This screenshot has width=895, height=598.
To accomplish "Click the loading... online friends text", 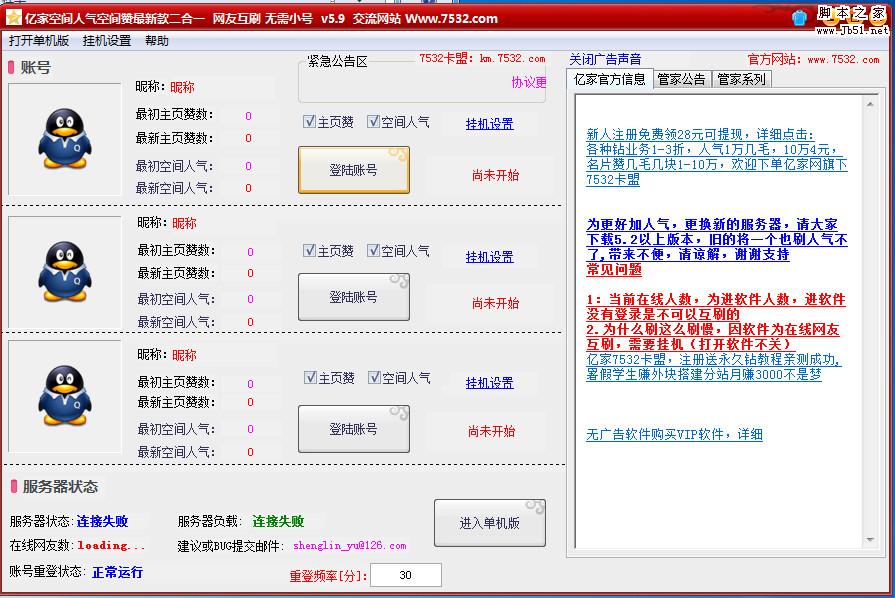I will [x=111, y=546].
